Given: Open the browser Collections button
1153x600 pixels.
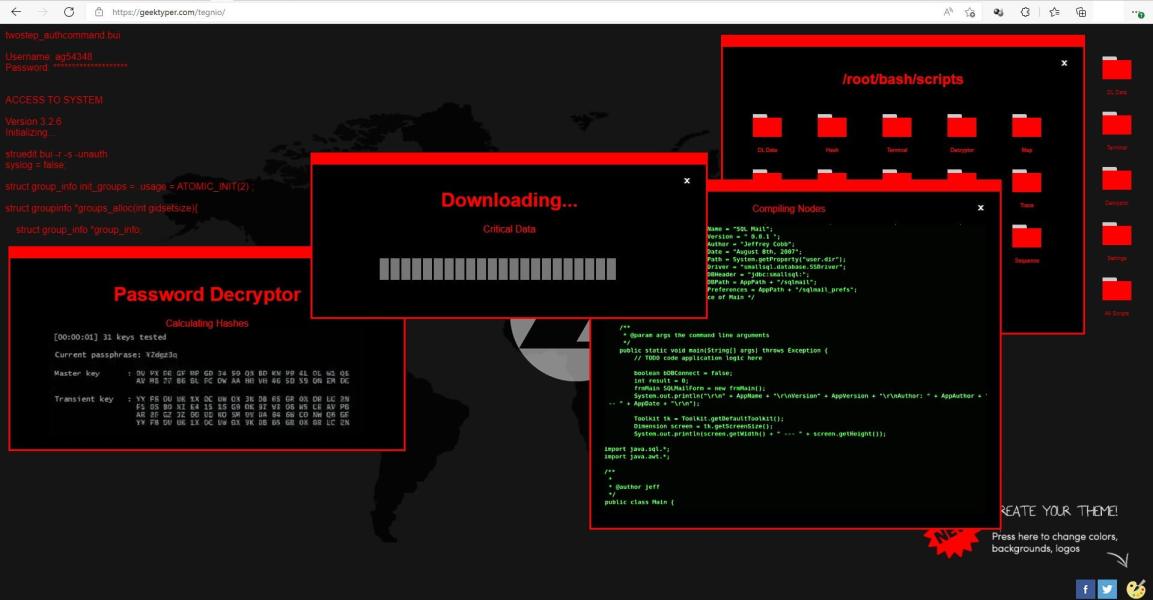Looking at the screenshot, I should tap(1081, 12).
